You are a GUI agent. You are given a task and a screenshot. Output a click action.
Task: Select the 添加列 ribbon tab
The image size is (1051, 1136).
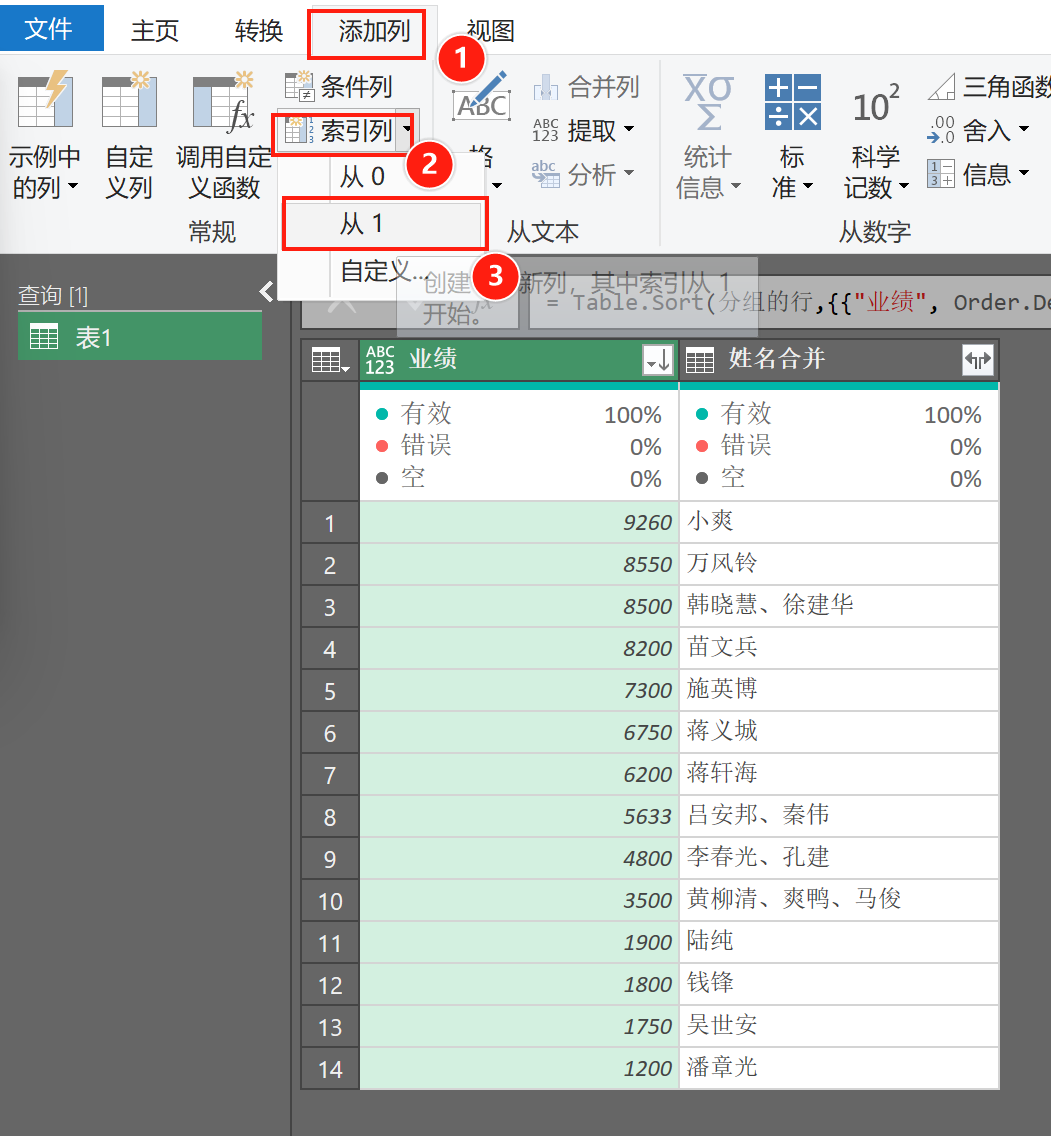click(374, 30)
